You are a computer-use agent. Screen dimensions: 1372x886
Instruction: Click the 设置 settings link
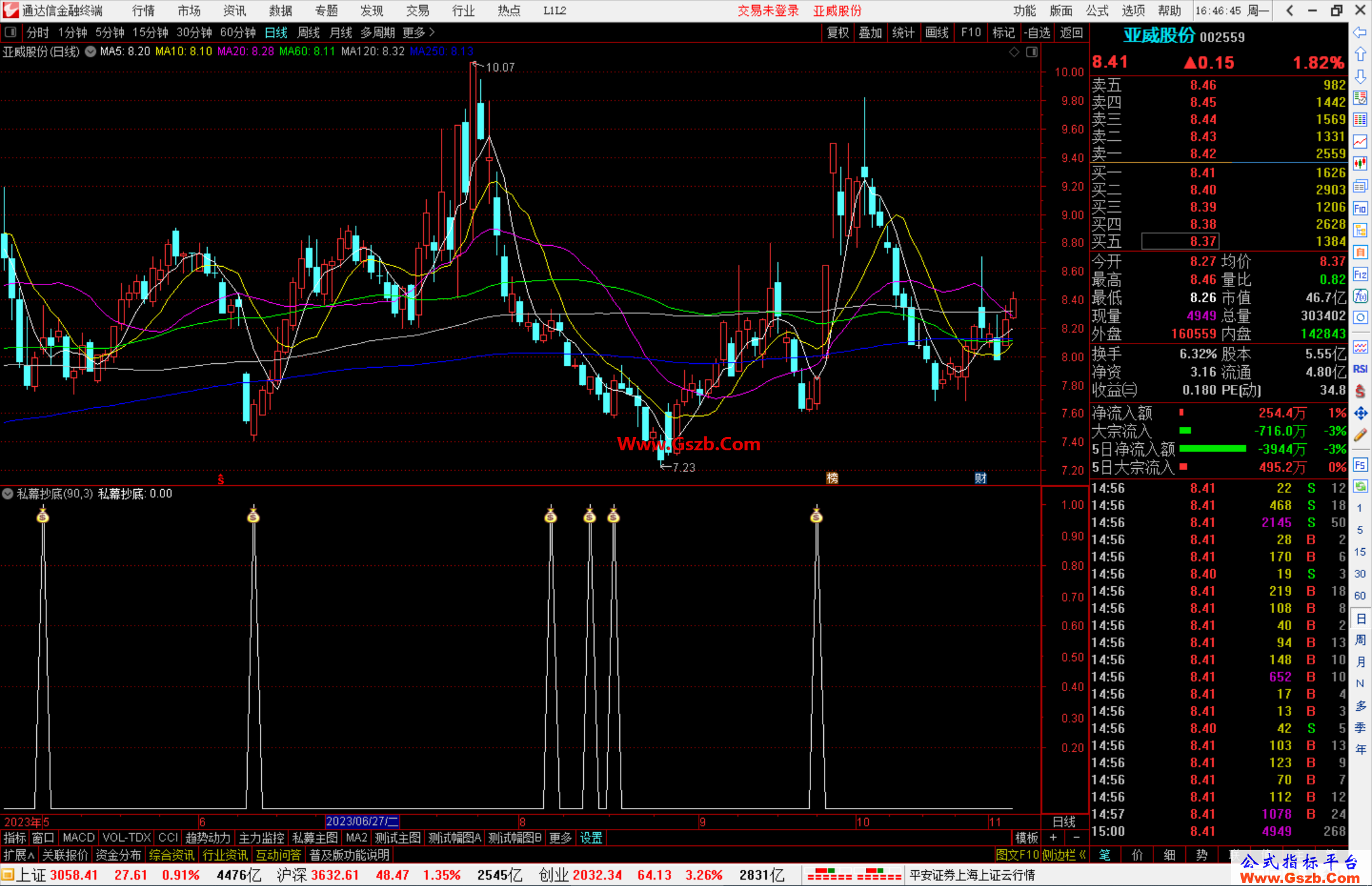591,838
